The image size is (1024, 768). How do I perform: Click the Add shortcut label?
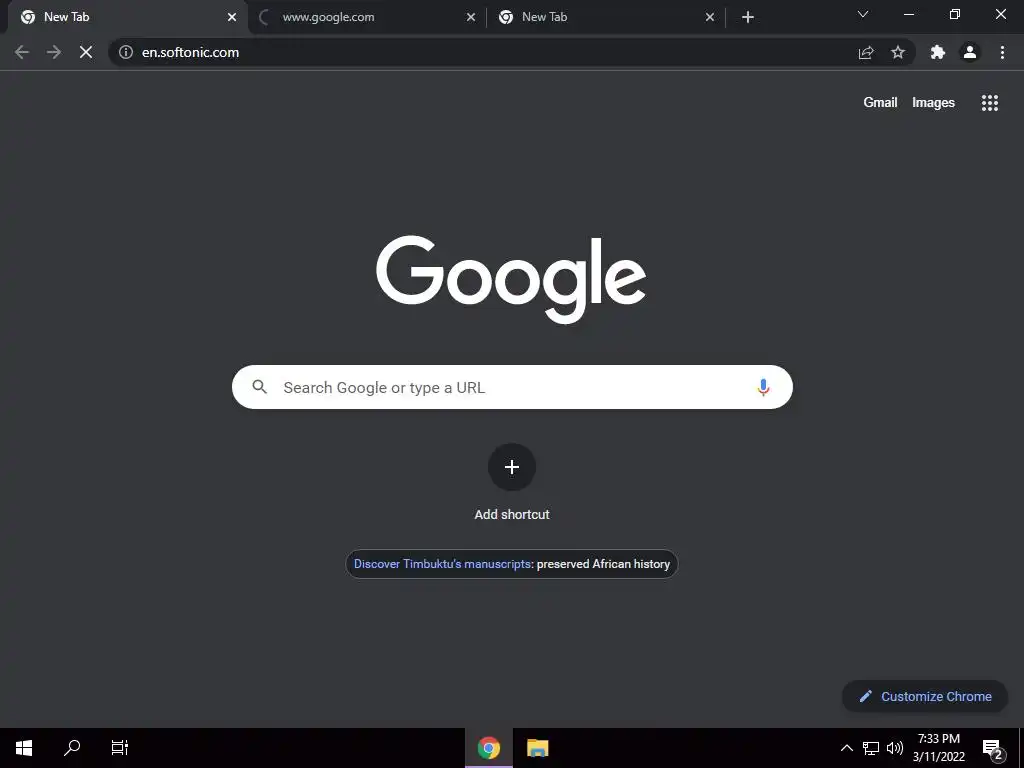coord(512,515)
